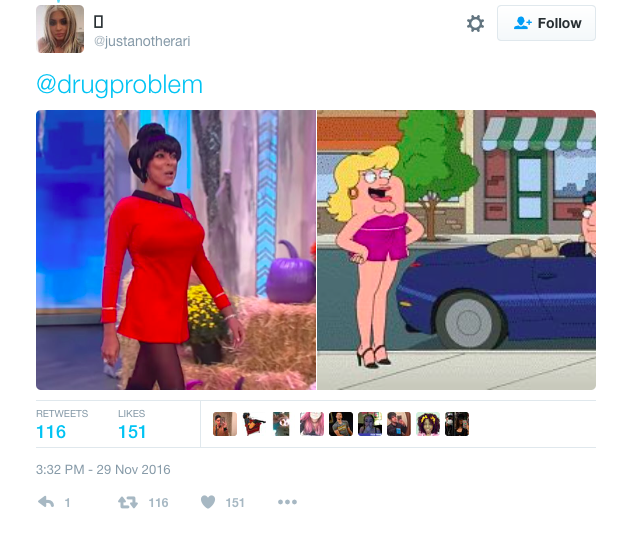
Task: Open the cartoon character image
Action: click(456, 250)
